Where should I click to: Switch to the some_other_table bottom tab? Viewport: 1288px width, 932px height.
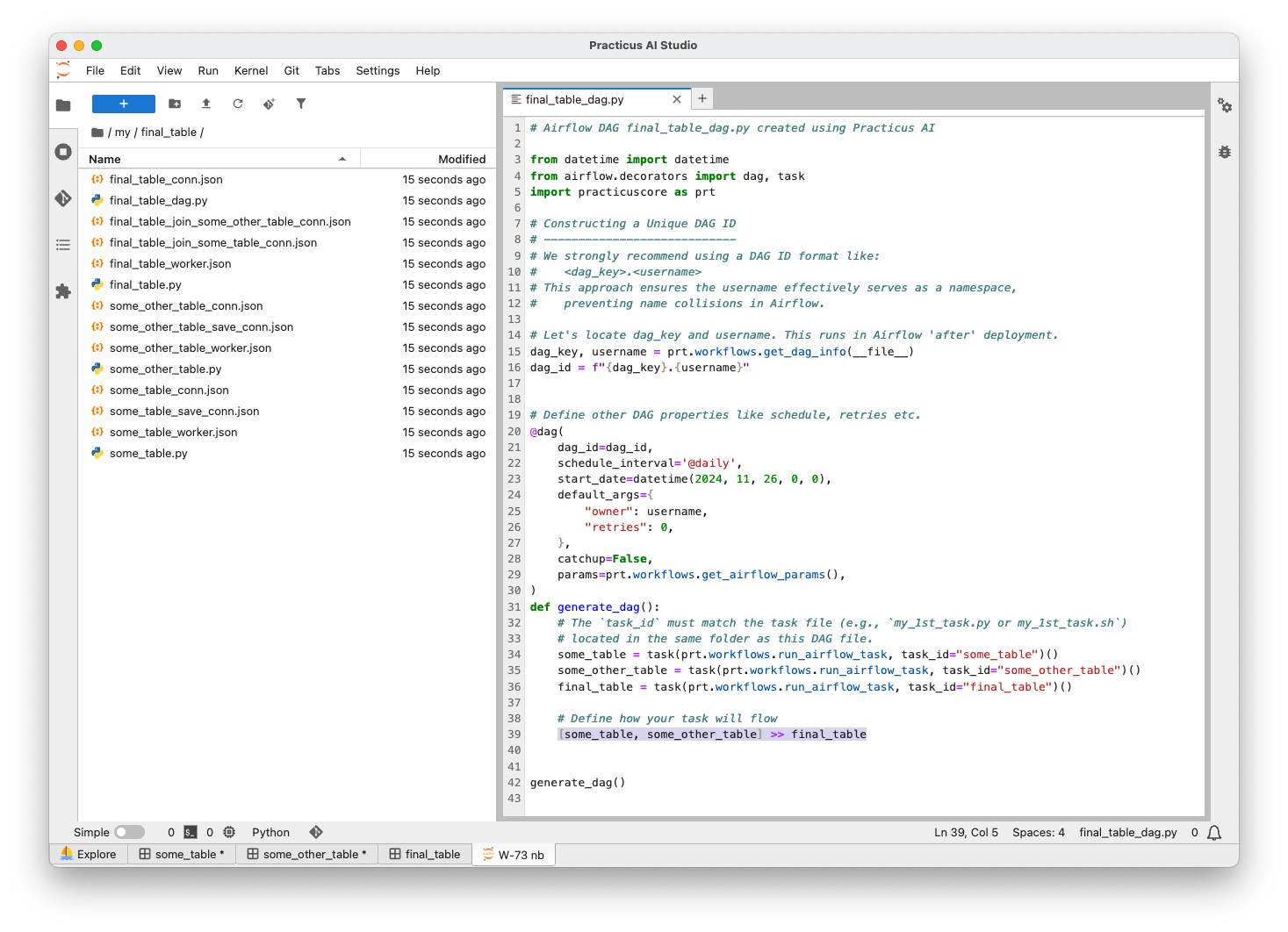306,854
